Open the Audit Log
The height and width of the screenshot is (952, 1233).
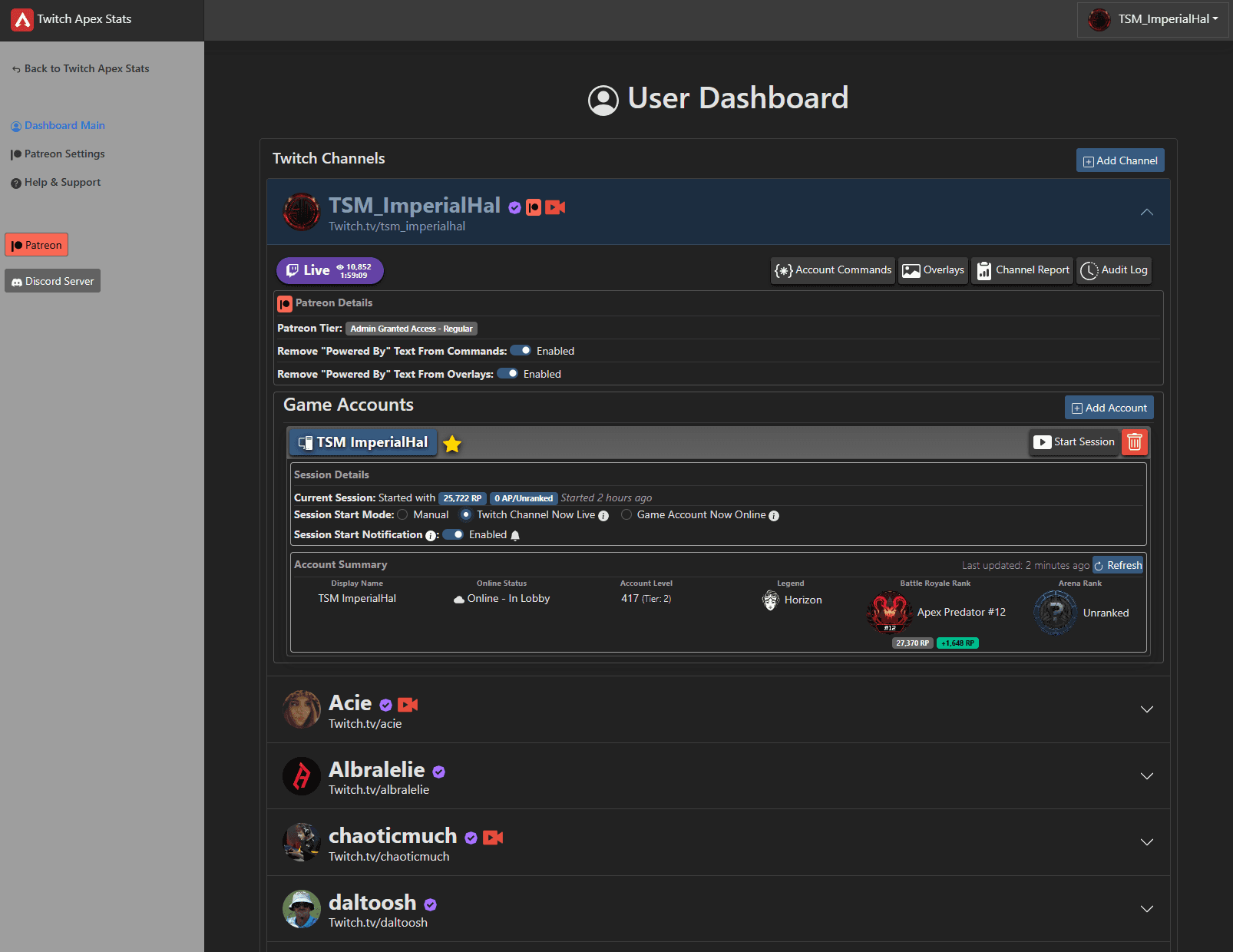click(x=1114, y=270)
